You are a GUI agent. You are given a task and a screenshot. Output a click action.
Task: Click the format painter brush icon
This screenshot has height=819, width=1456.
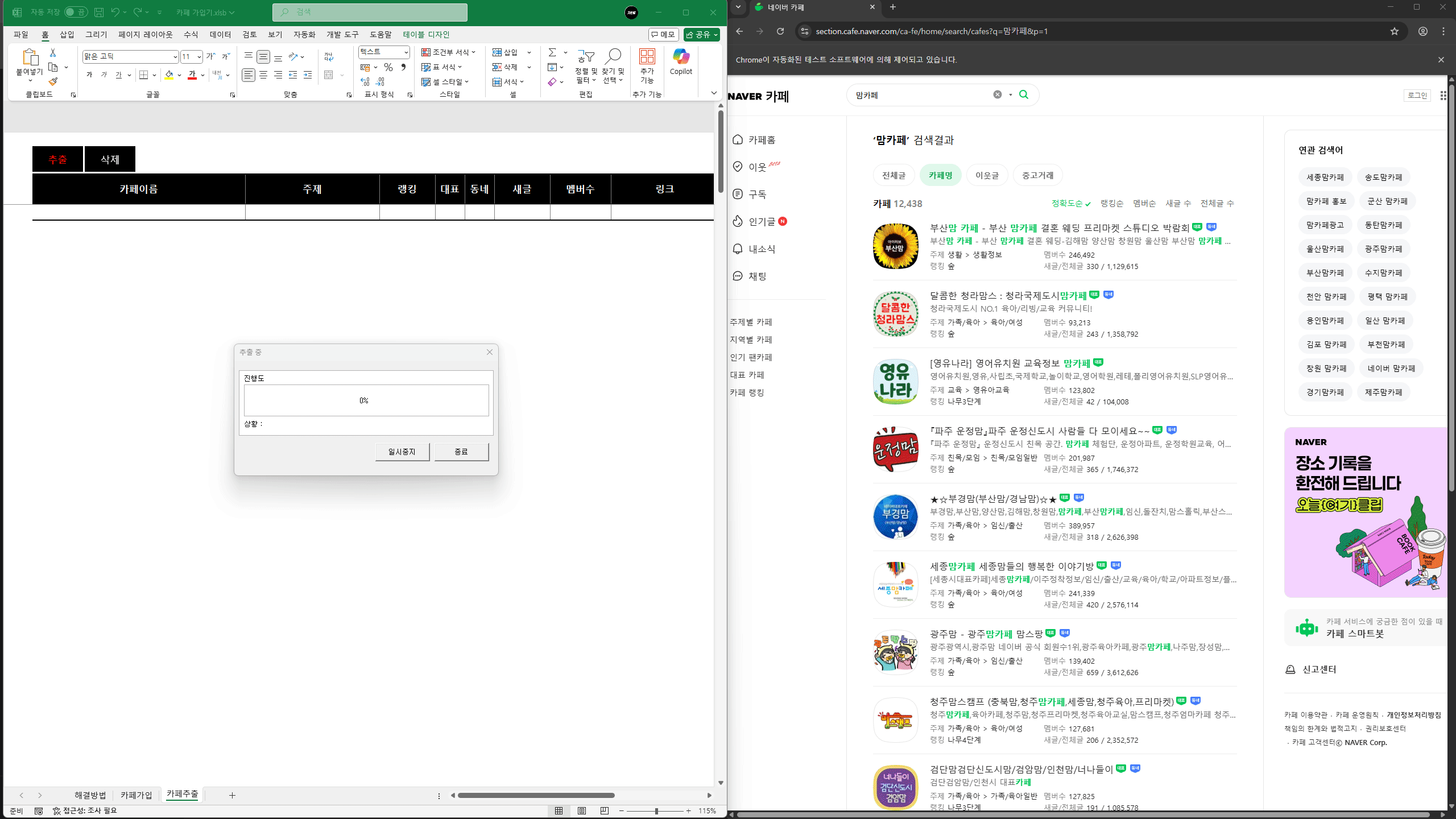point(53,82)
